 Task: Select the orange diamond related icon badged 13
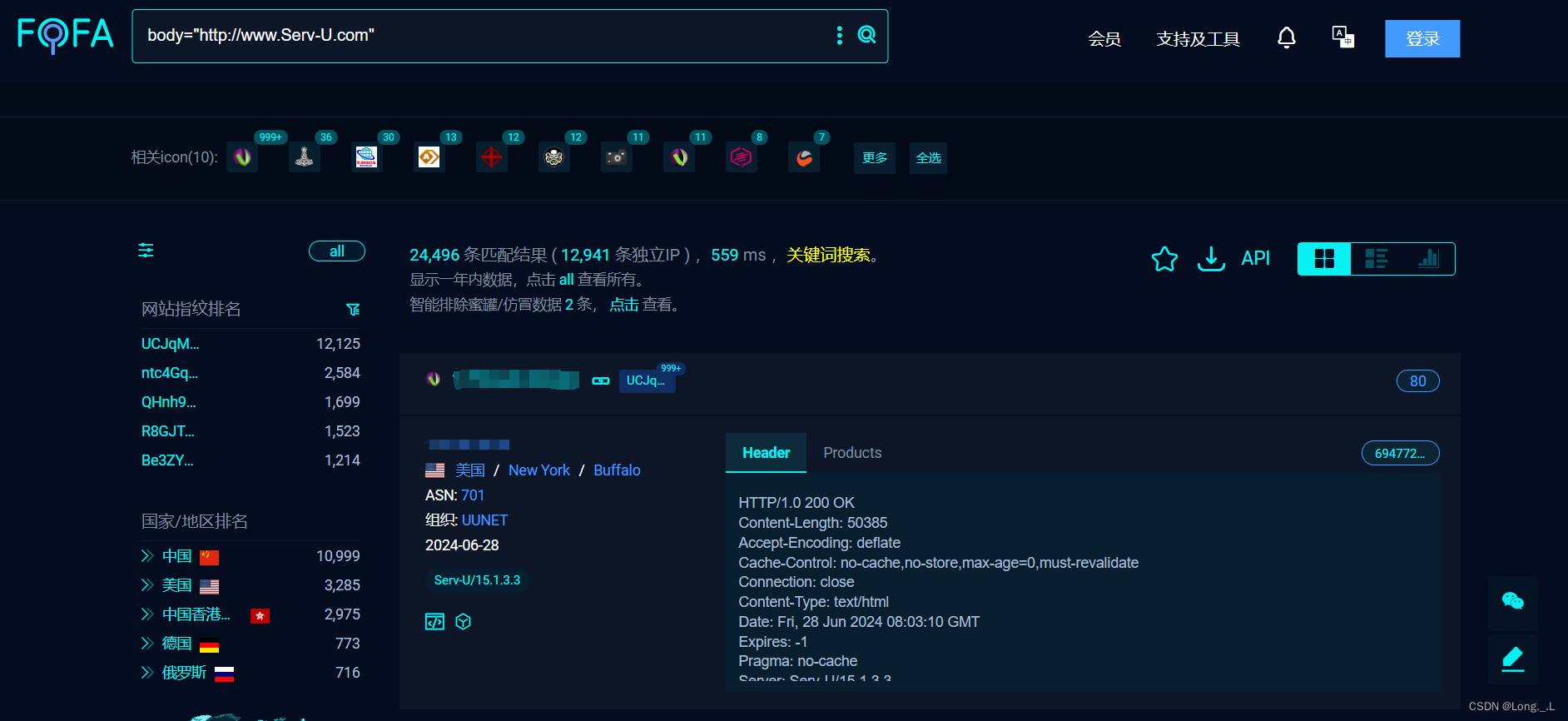point(429,157)
